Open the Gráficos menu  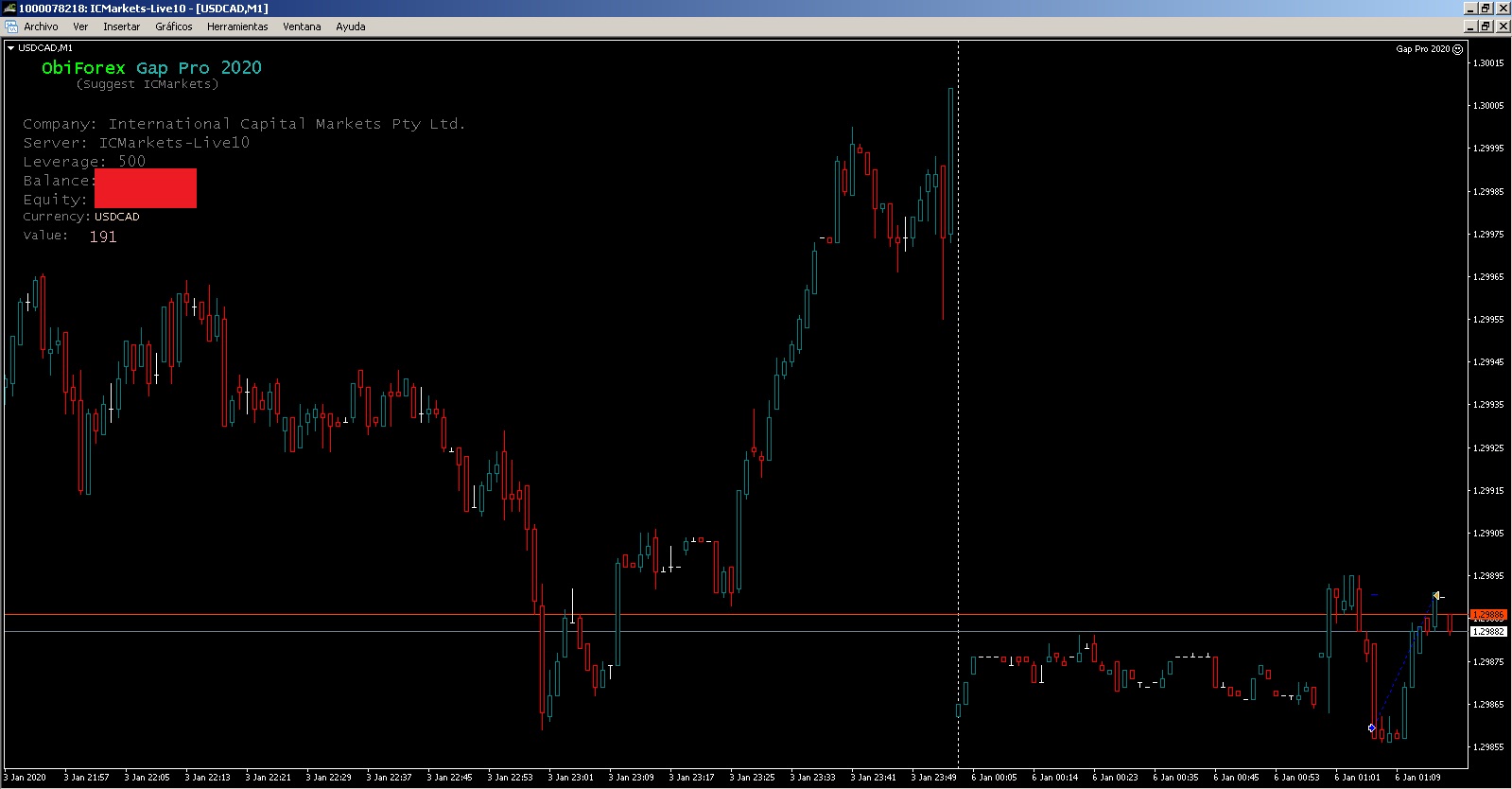(174, 26)
